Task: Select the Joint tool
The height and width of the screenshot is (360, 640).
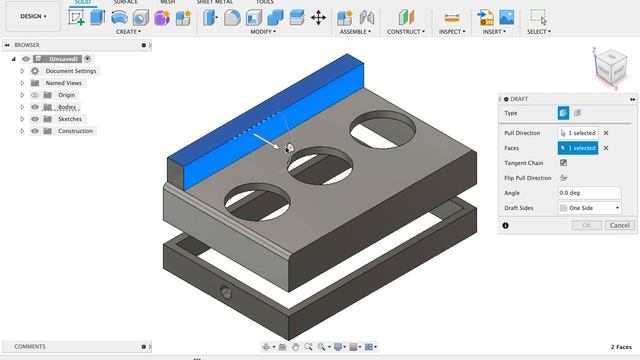Action: pos(367,18)
